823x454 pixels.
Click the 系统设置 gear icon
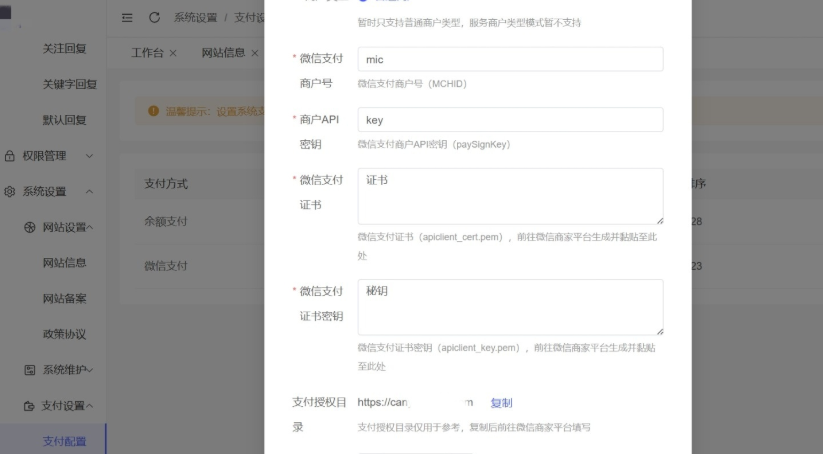(x=10, y=191)
